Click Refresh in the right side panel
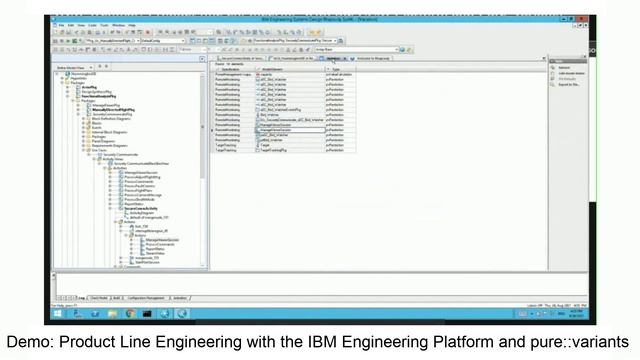The width and height of the screenshot is (640, 360). (x=564, y=68)
